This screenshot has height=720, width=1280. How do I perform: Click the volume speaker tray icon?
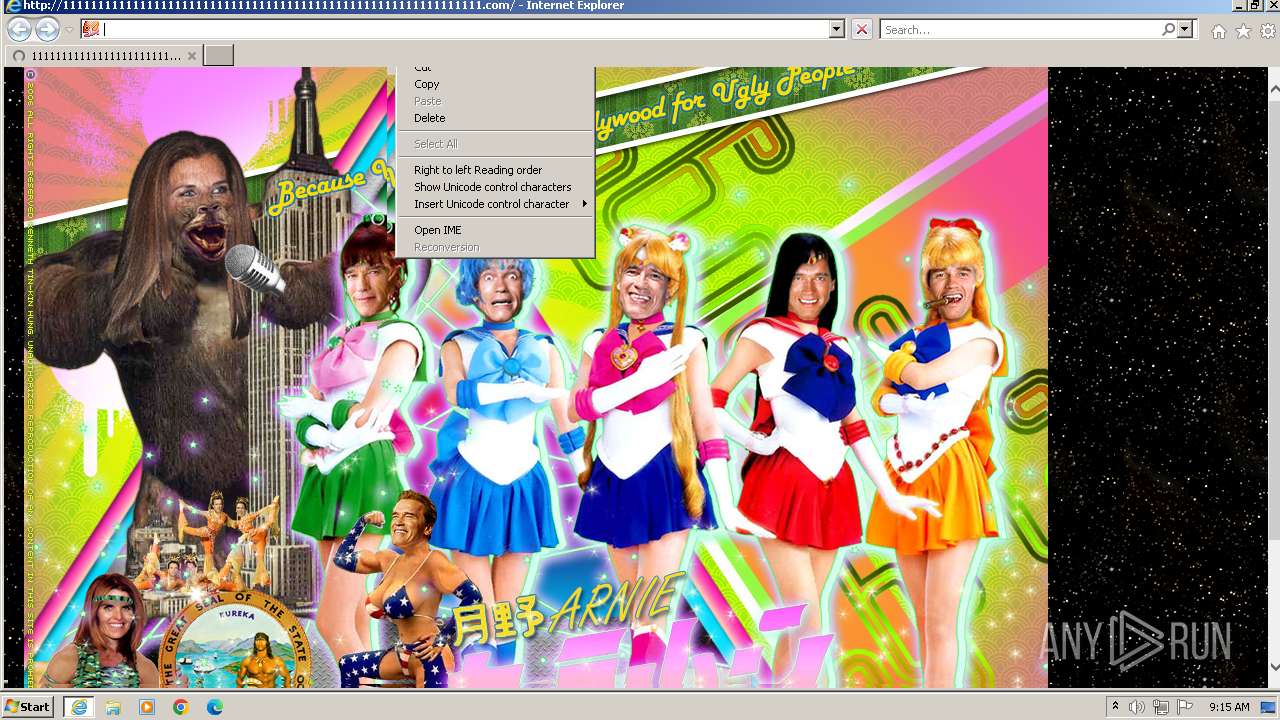(x=1137, y=707)
